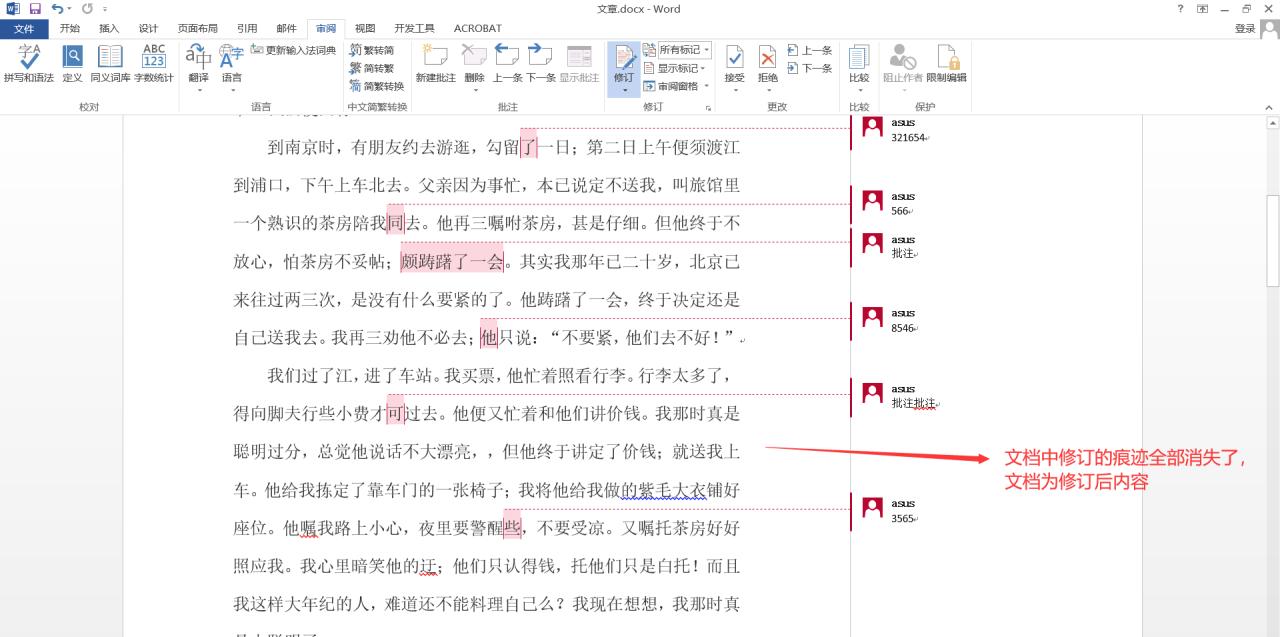The image size is (1280, 637).
Task: Expand the 删除 comment dropdown arrow
Action: click(x=474, y=89)
